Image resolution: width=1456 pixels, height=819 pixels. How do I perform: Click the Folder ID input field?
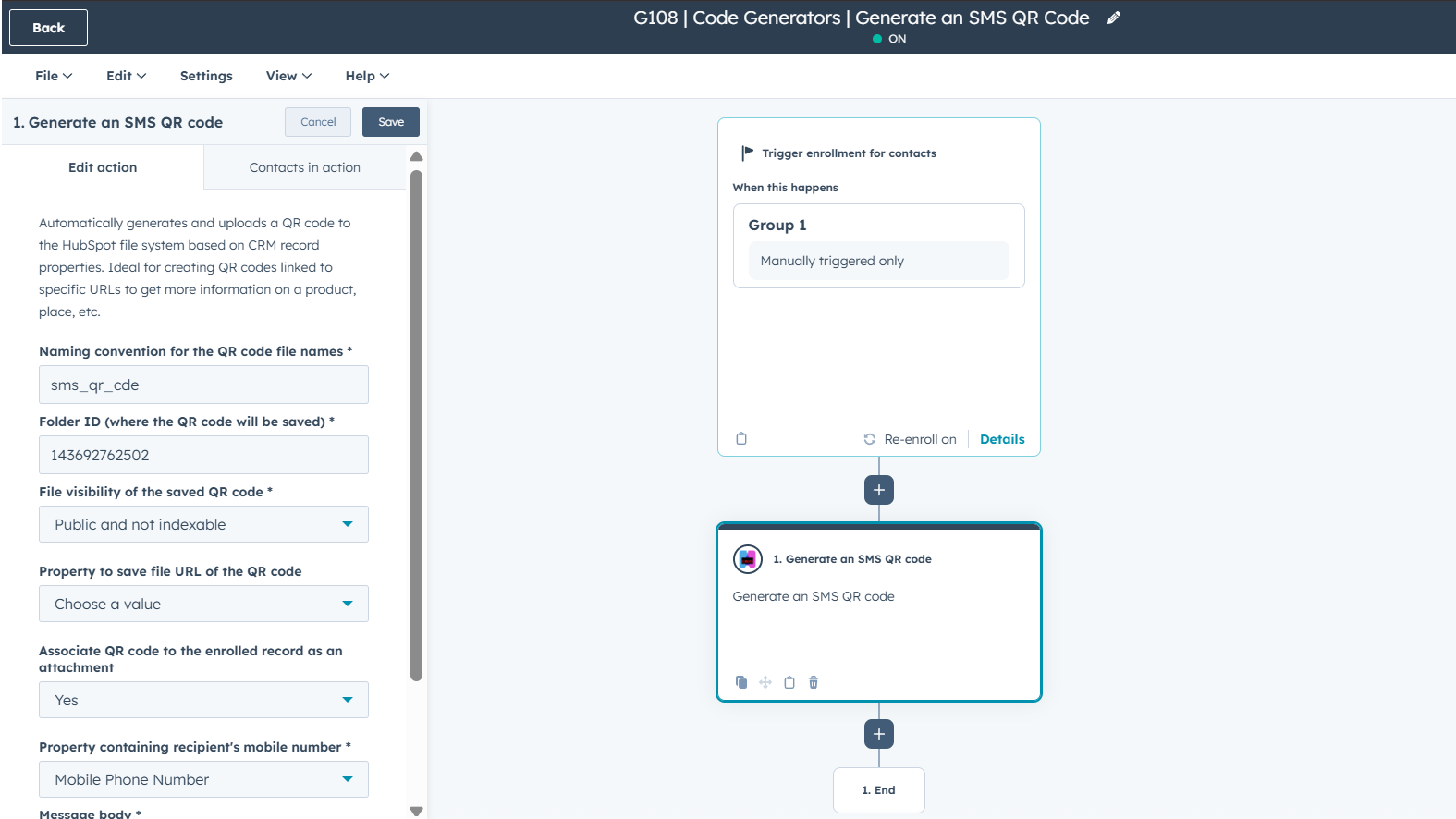203,455
